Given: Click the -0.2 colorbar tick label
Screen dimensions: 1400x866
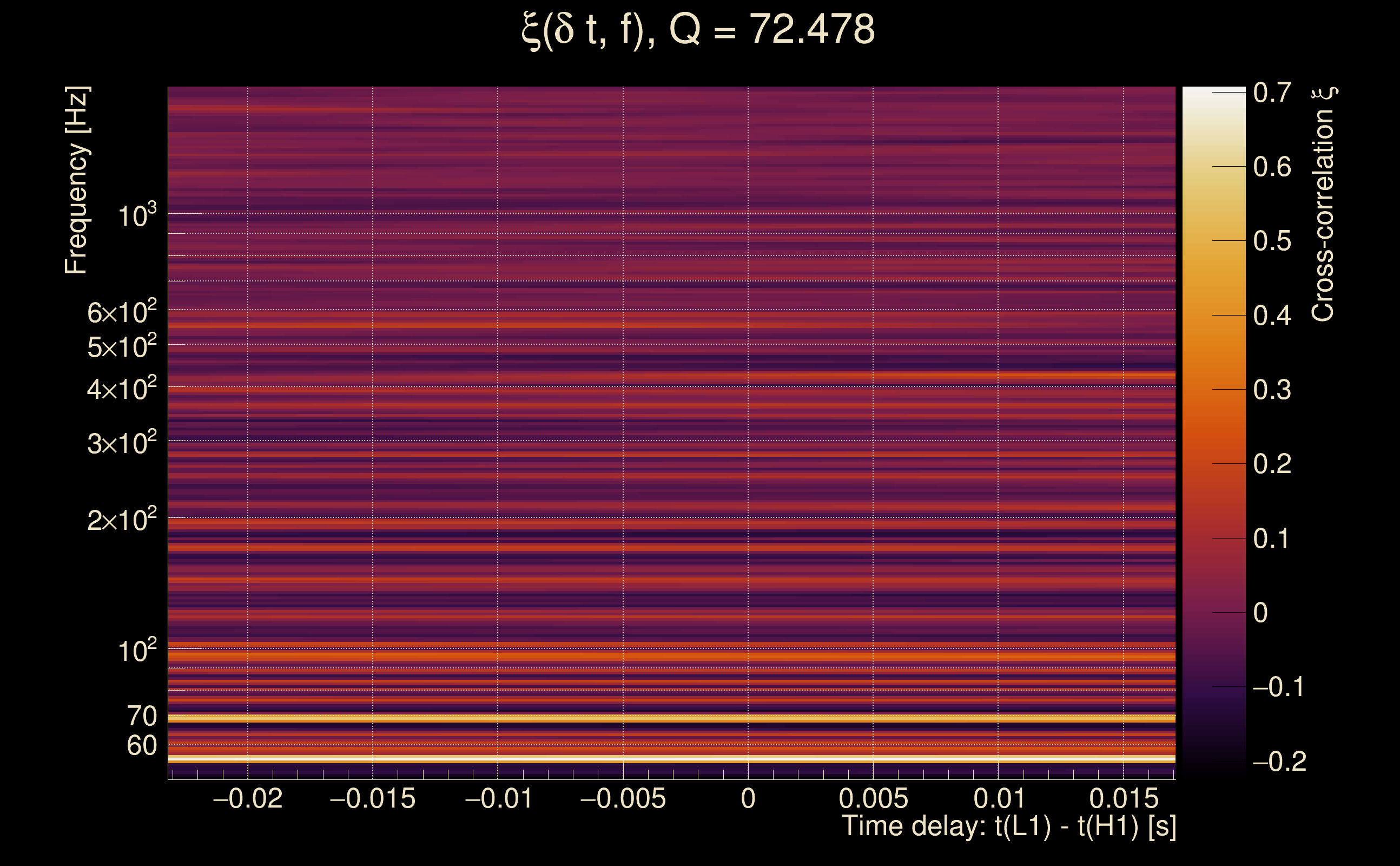Looking at the screenshot, I should point(1279,761).
